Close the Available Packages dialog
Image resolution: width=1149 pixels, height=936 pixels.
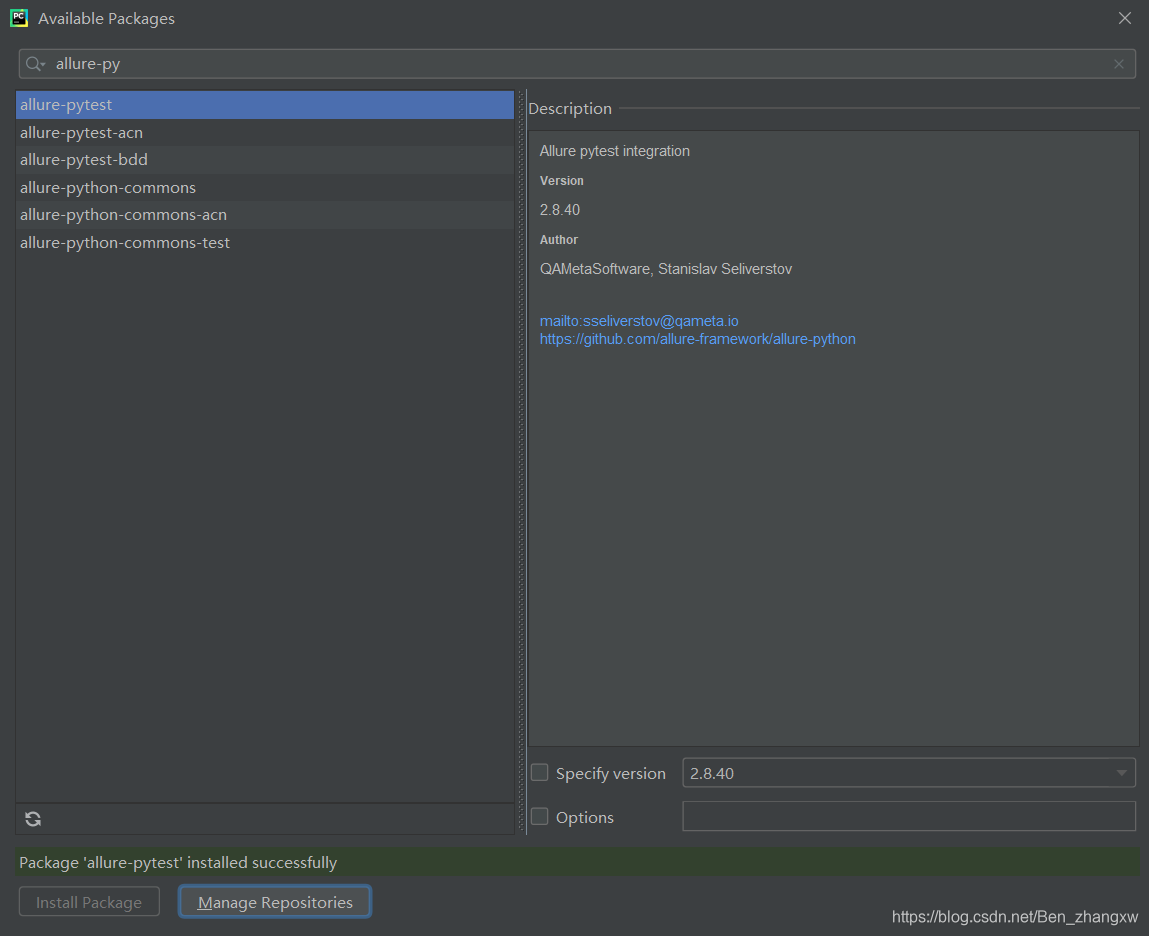pyautogui.click(x=1125, y=18)
